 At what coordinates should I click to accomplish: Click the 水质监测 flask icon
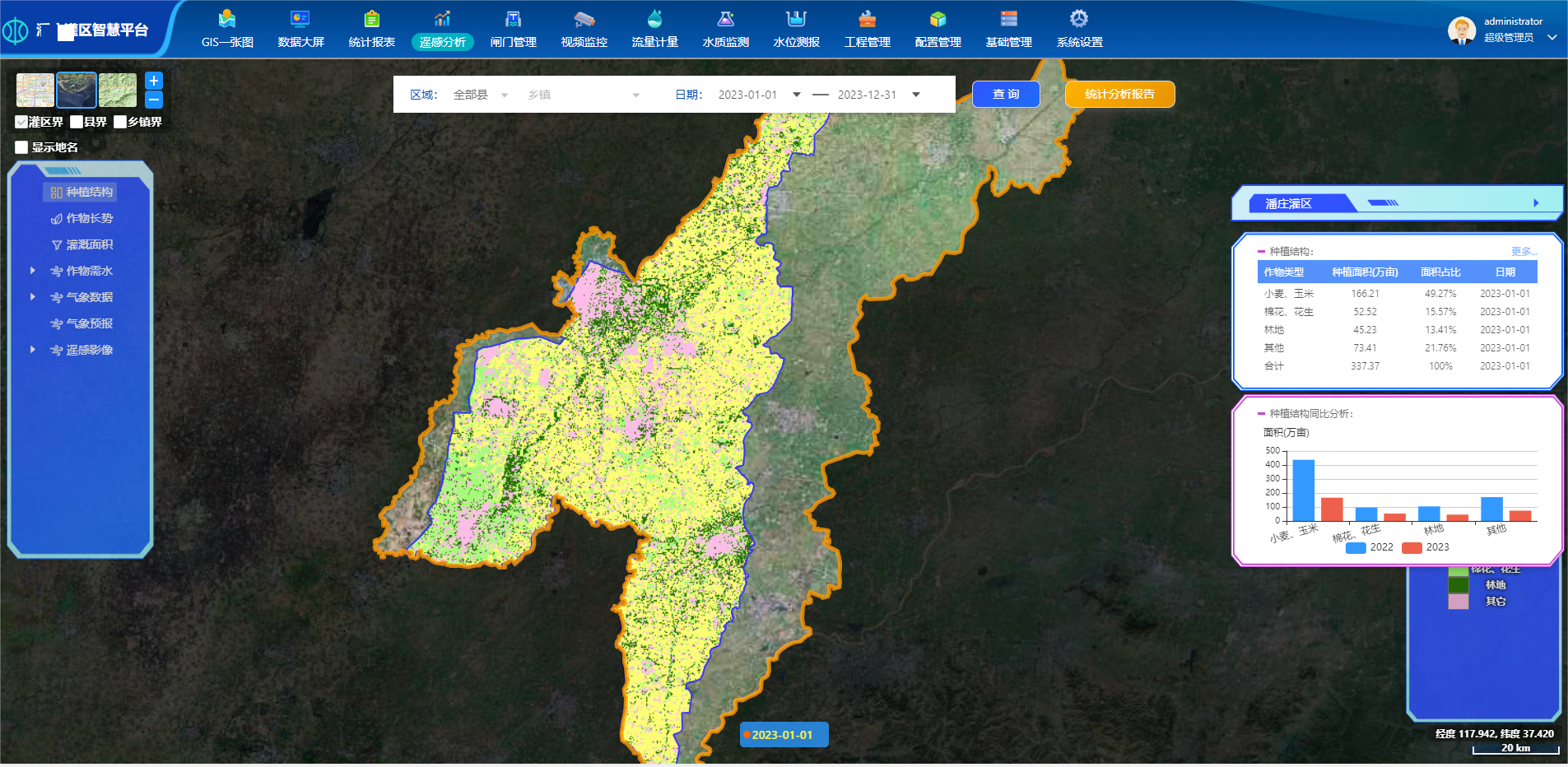coord(725,19)
